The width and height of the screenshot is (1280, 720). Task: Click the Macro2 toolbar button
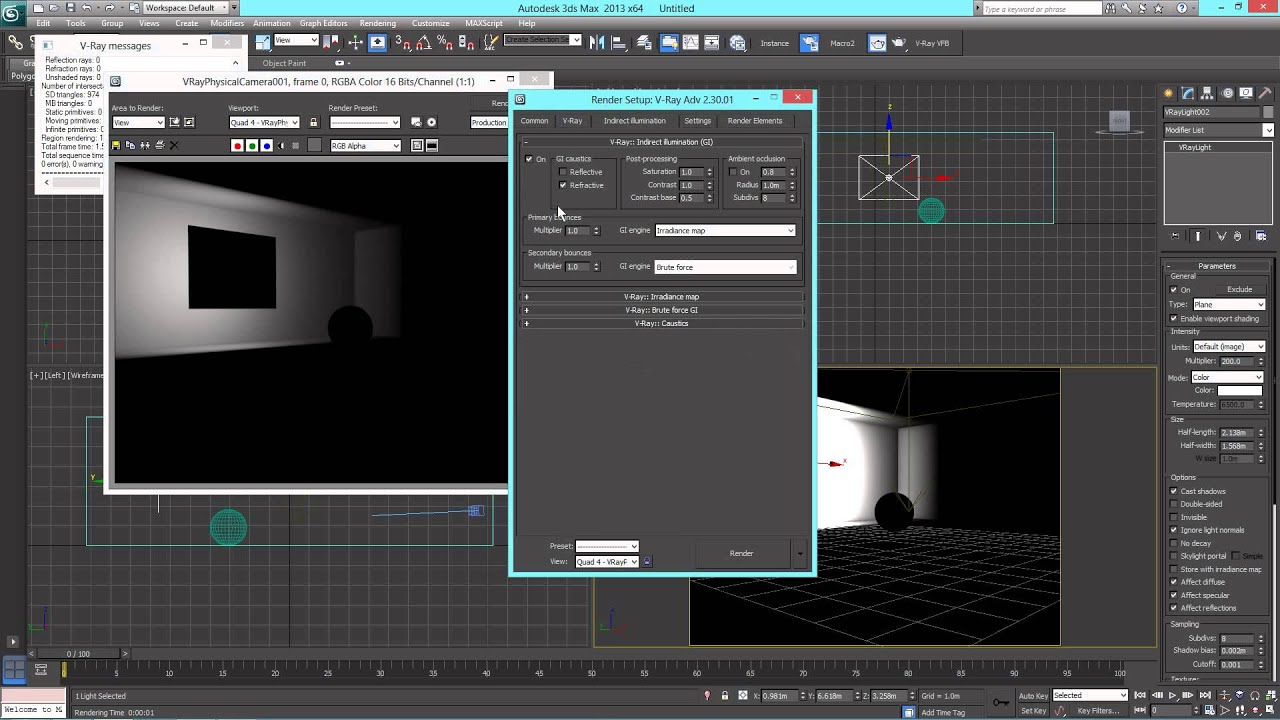point(842,43)
